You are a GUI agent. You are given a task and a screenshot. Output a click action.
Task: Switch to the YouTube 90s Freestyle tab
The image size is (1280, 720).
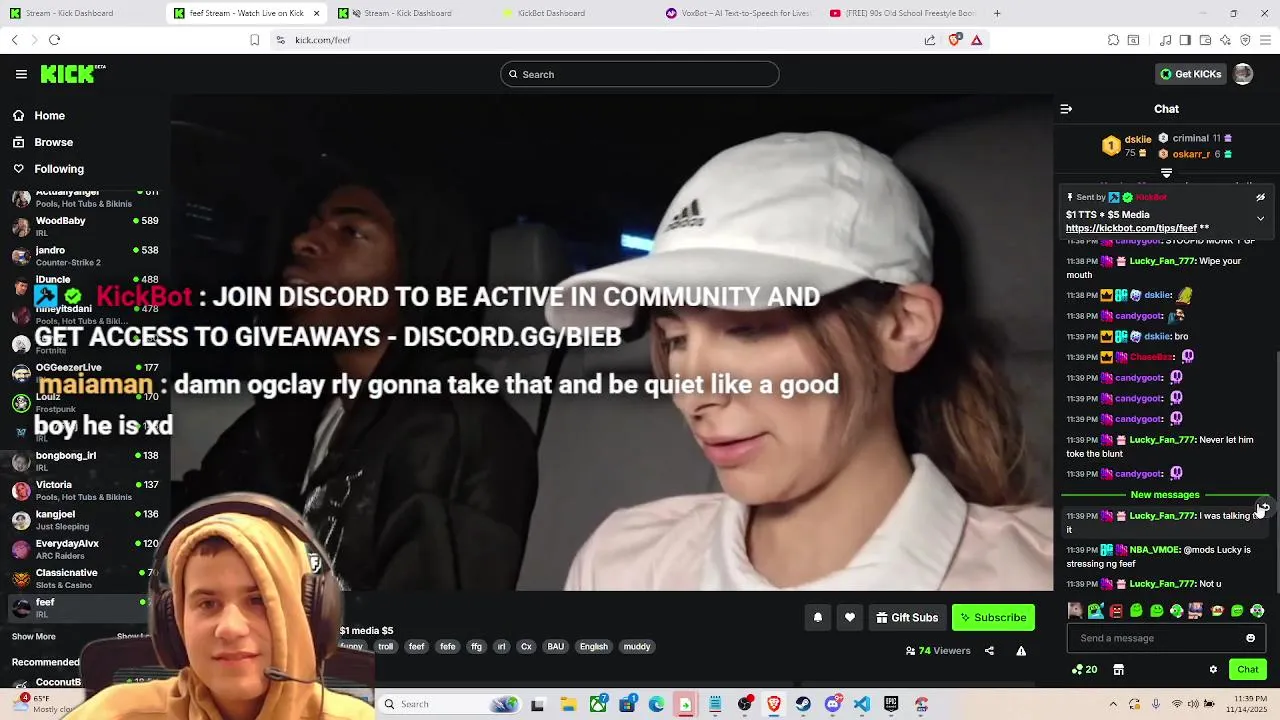point(902,13)
